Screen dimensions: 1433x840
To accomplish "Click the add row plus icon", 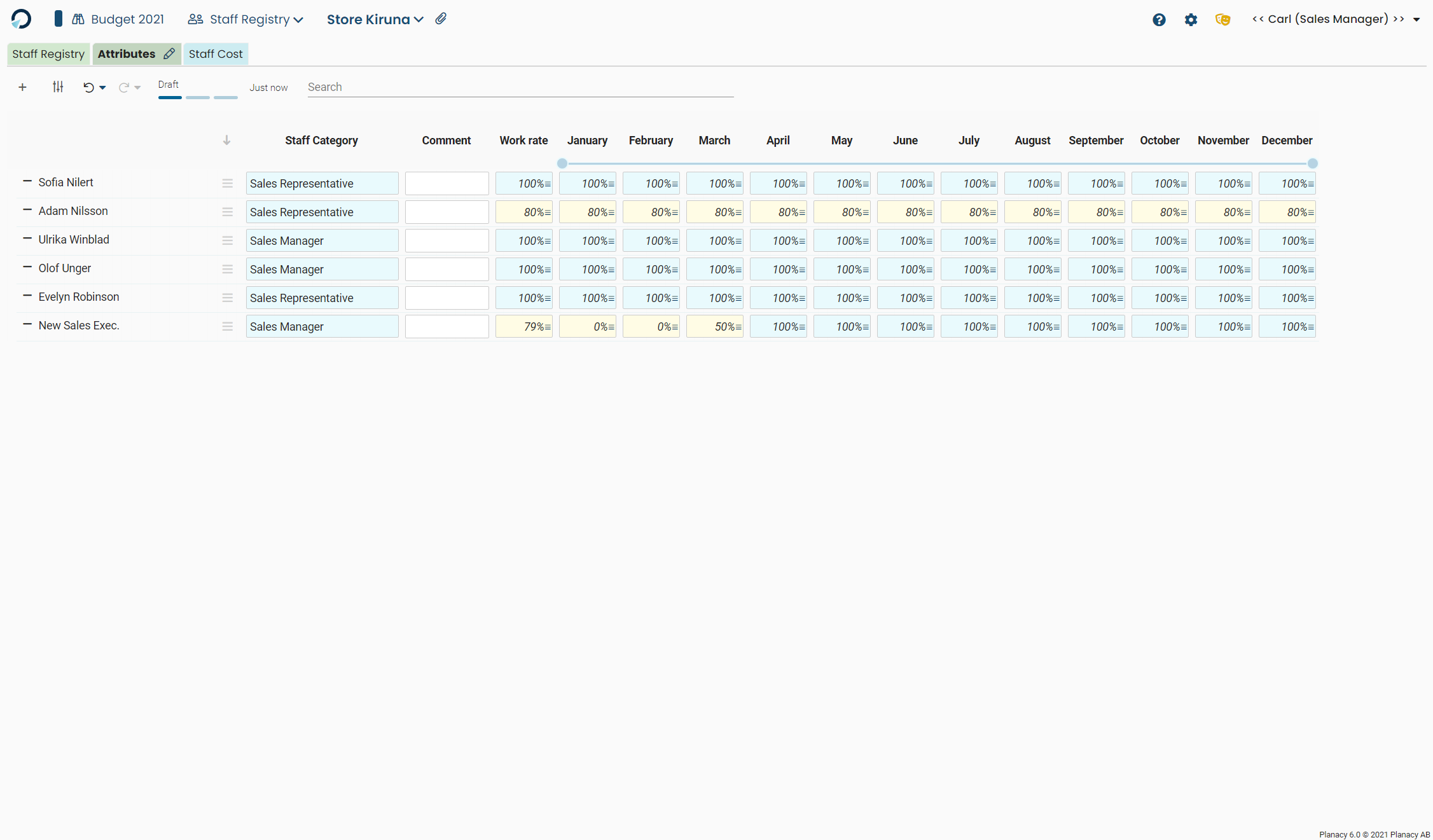I will 22,87.
